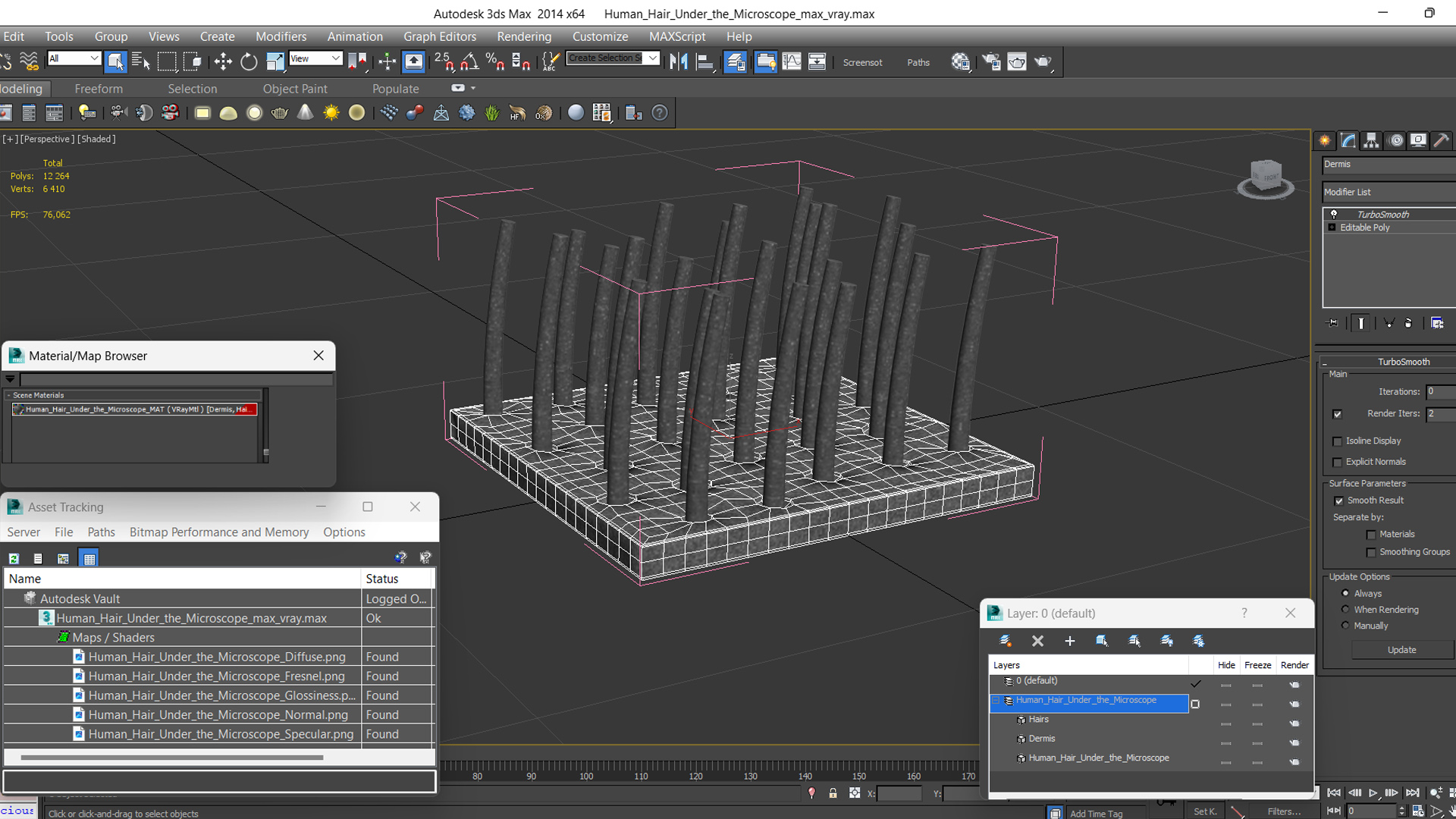Open Bitmap Performance and Memory menu
1456x819 pixels.
219,532
